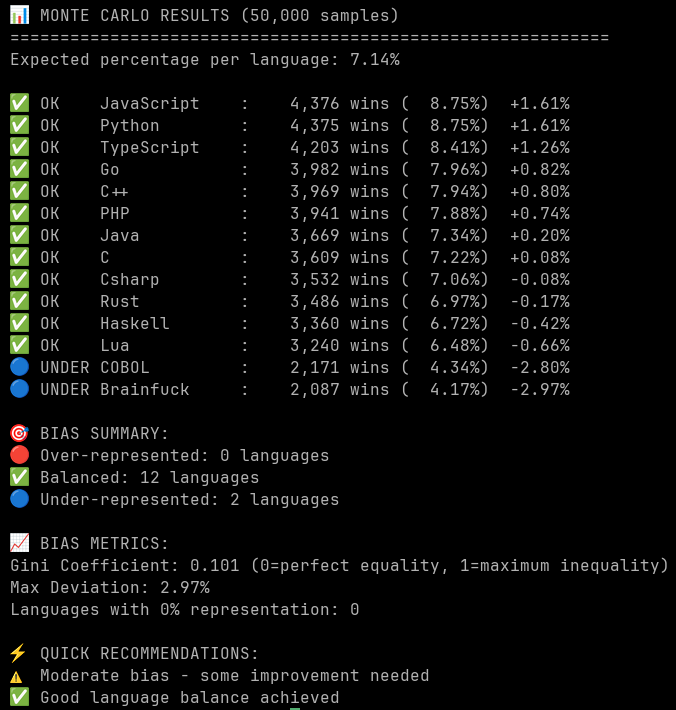
Task: Click the lightning bolt beside Quick Recommendations
Action: (19, 653)
